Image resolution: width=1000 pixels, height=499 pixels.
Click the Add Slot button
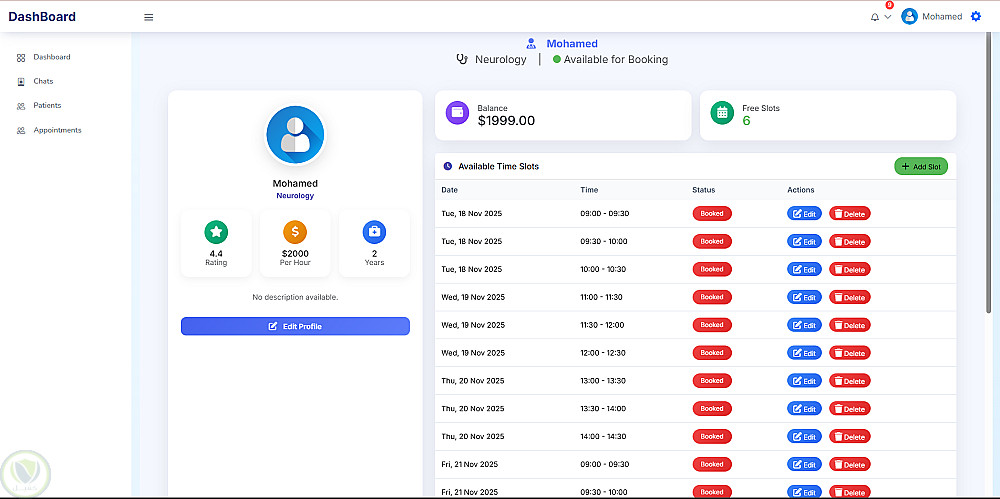(x=921, y=167)
